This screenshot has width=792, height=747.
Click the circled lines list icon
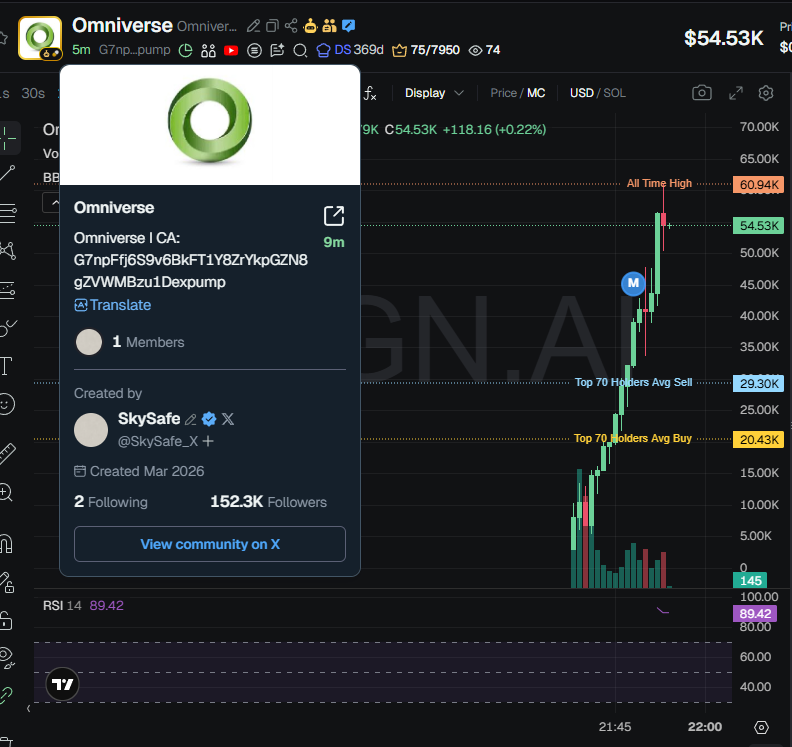click(255, 51)
